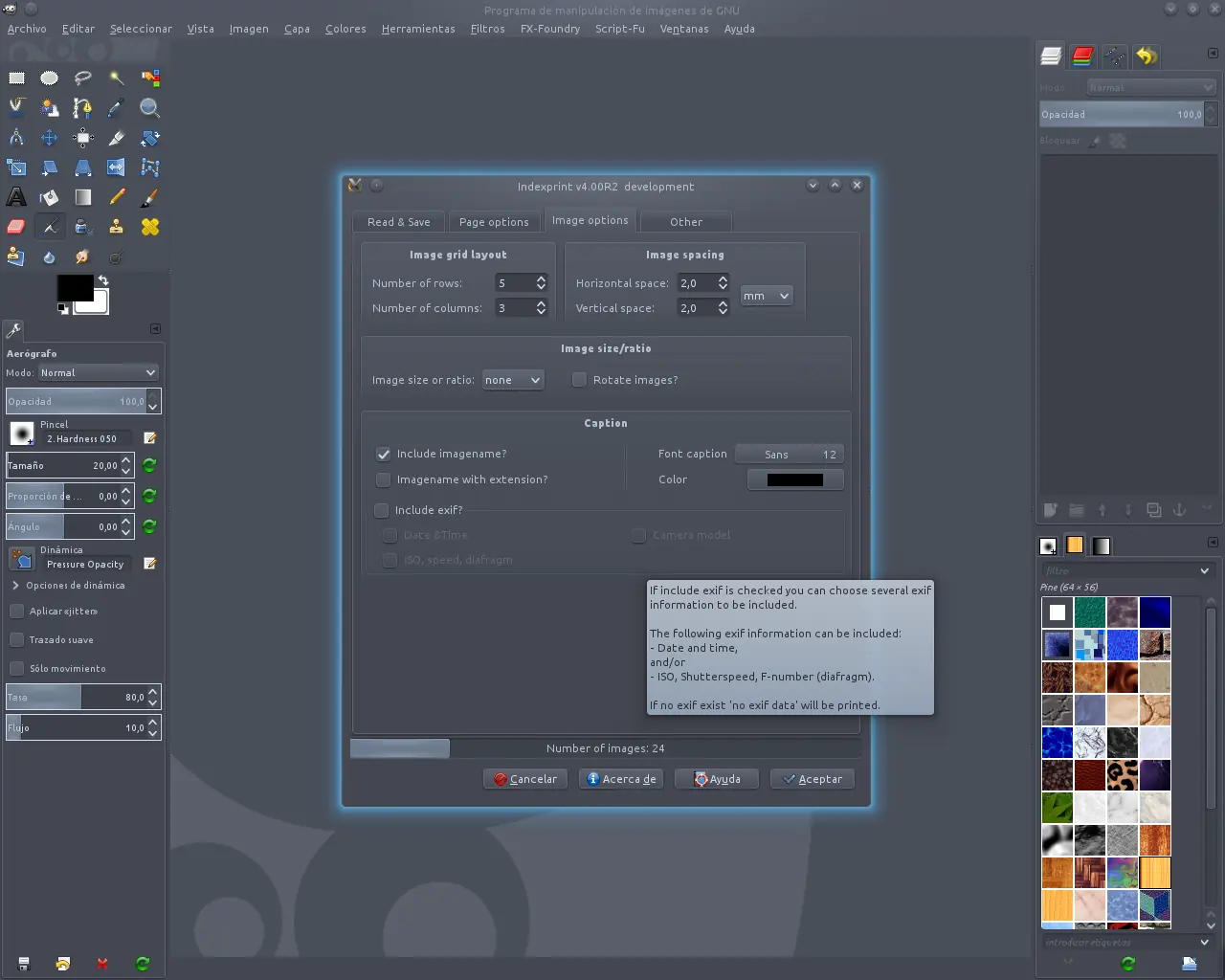Adjust airbrush Opacidad slider
1225x980 pixels.
coord(83,401)
